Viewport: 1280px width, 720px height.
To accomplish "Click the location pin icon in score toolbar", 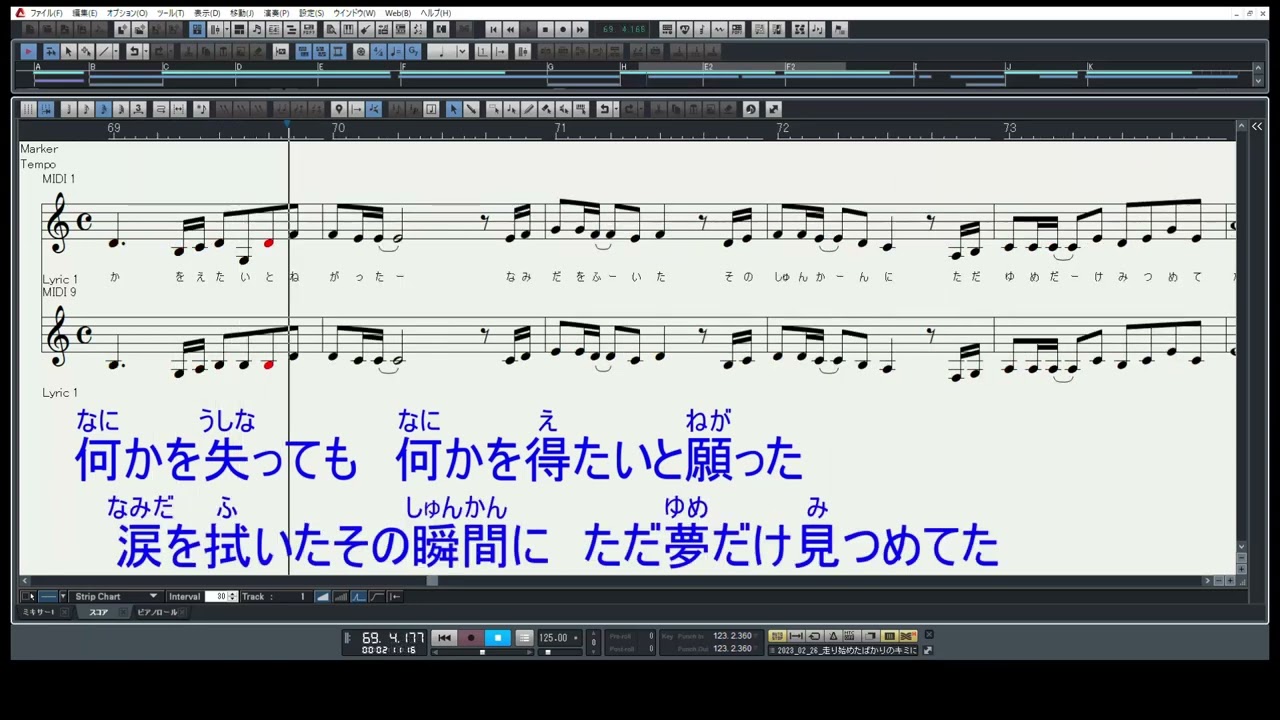I will coord(339,109).
